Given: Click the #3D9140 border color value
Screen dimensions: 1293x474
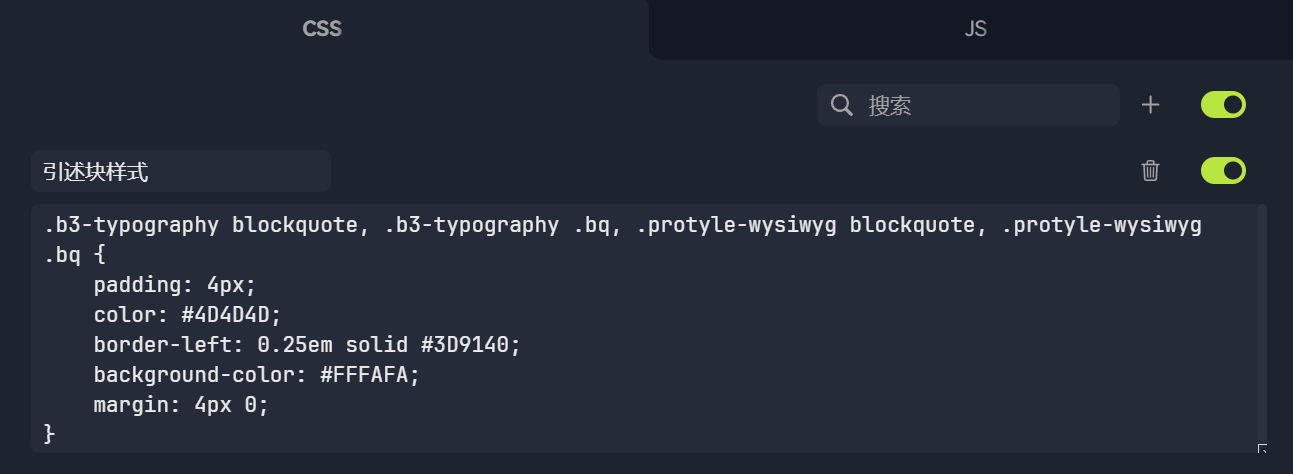Looking at the screenshot, I should click(471, 345).
